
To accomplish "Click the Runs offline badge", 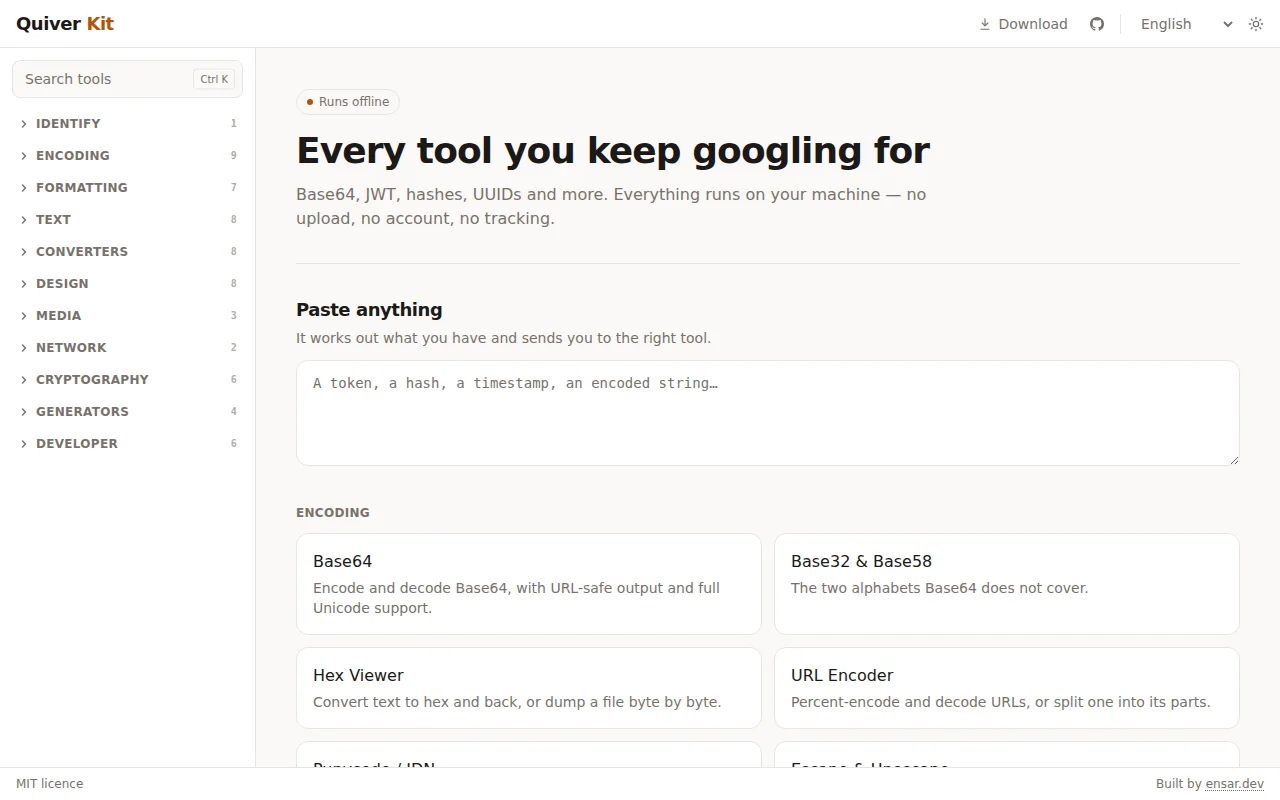I will point(348,102).
